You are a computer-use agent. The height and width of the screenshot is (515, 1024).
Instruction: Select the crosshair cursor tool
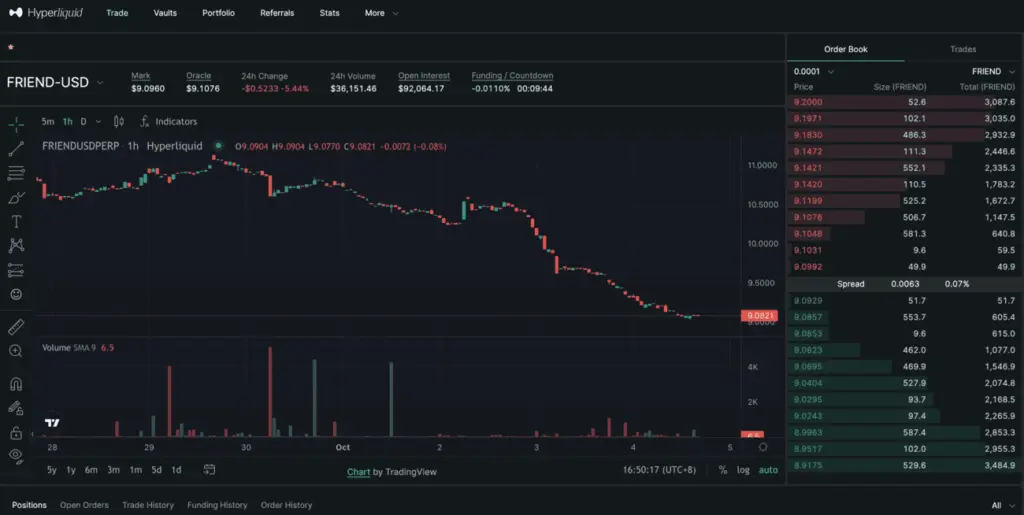pos(16,123)
